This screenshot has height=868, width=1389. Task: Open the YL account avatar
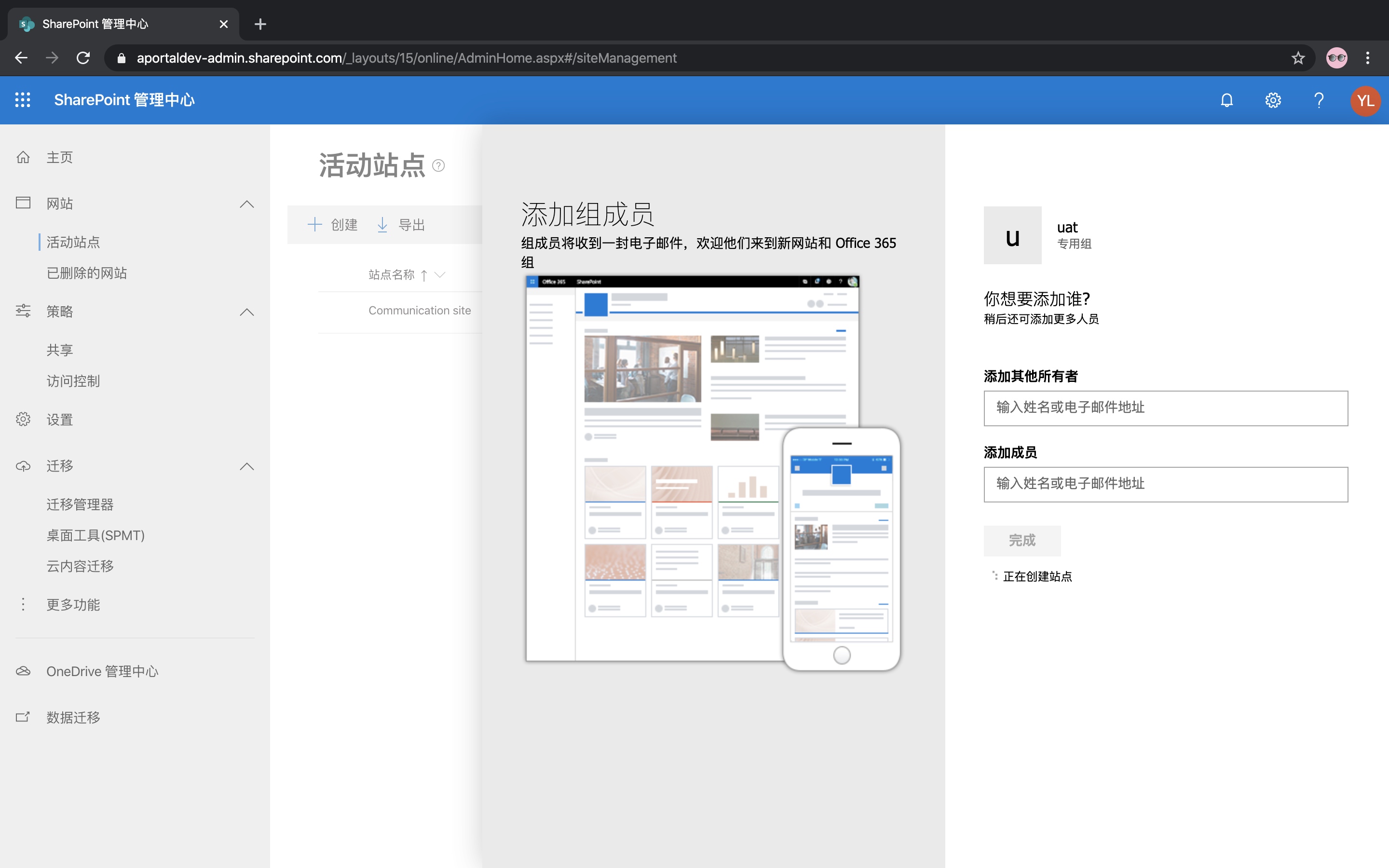coord(1365,100)
